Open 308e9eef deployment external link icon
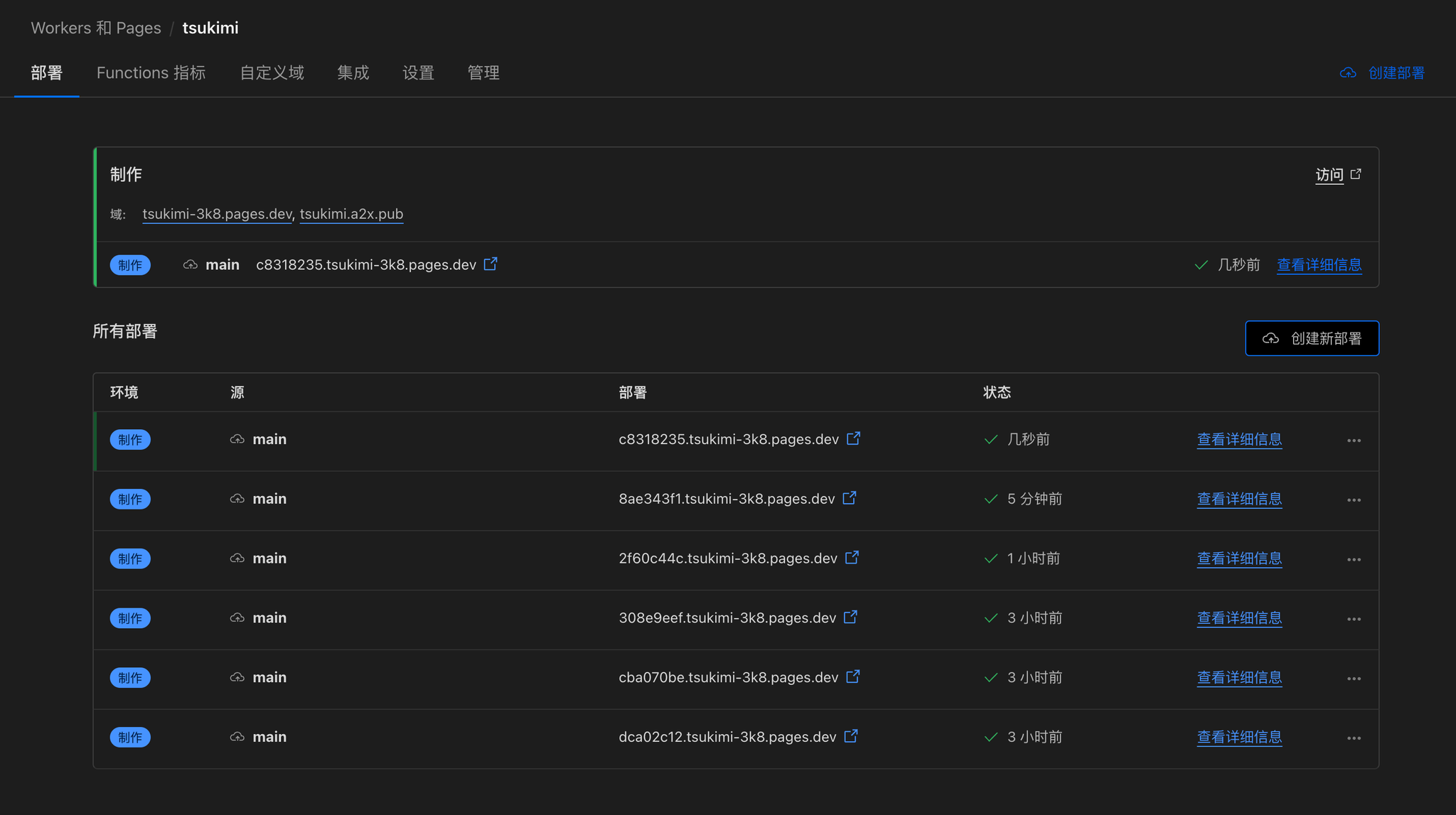The height and width of the screenshot is (815, 1456). (850, 618)
